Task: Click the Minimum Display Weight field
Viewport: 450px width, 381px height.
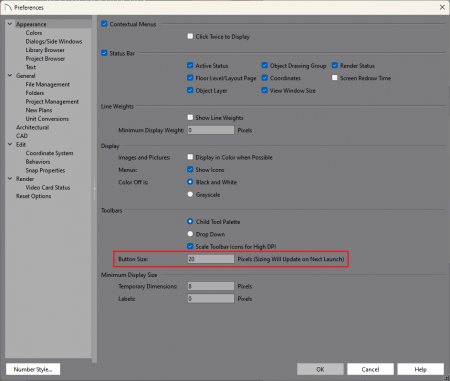Action: [211, 130]
